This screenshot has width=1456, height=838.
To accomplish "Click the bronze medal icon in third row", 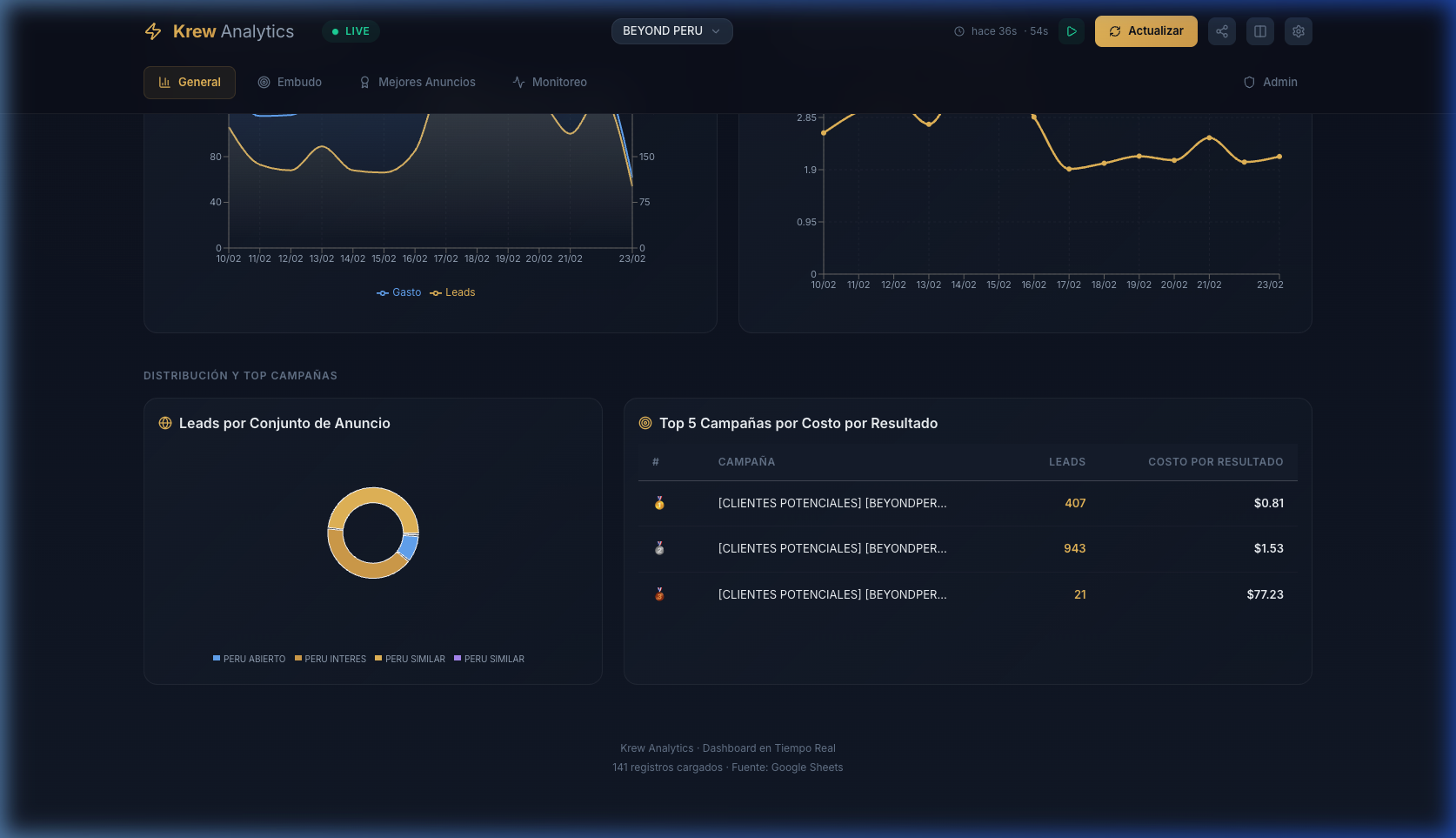I will tap(659, 594).
